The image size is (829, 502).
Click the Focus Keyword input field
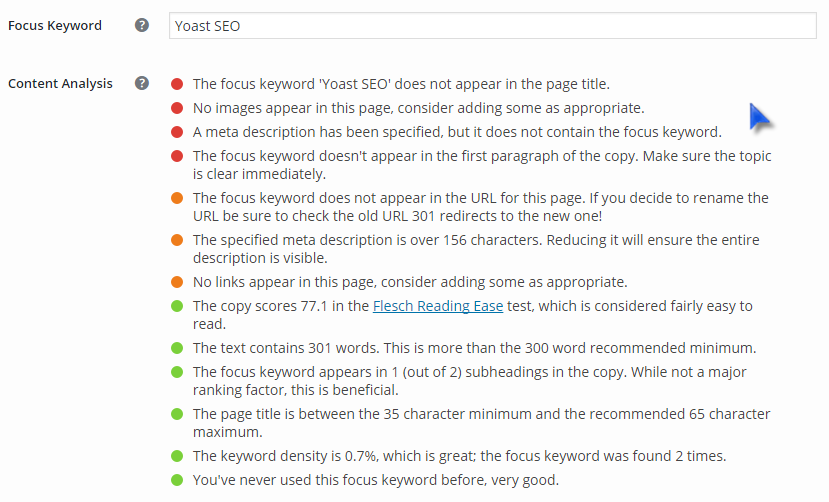coord(493,25)
